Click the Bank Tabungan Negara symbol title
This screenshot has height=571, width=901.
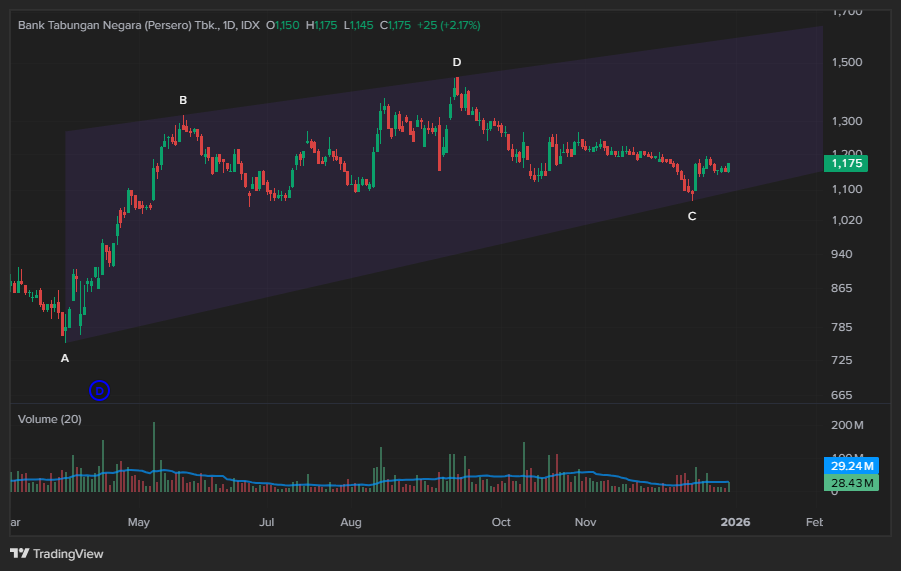pos(120,24)
